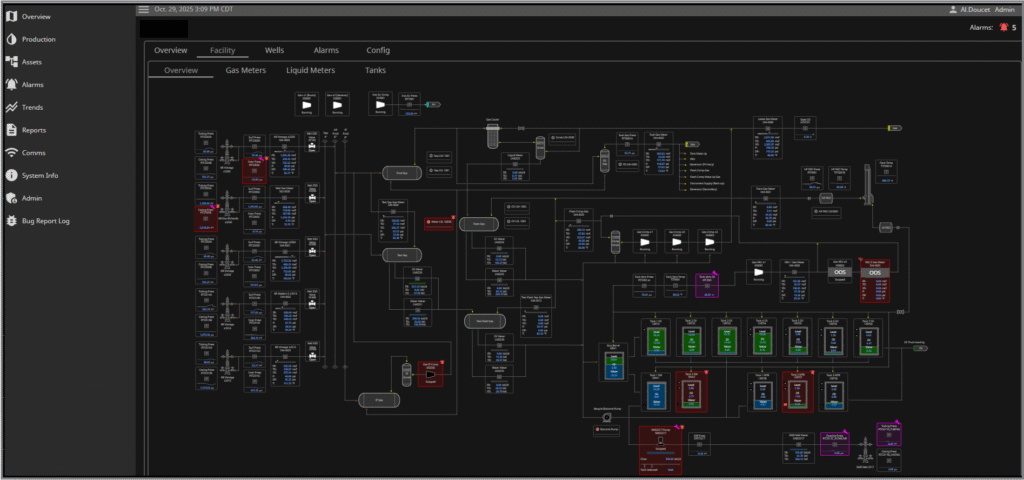Select the Gas Meters sub-tab
Viewport: 1024px width, 480px height.
pos(245,70)
